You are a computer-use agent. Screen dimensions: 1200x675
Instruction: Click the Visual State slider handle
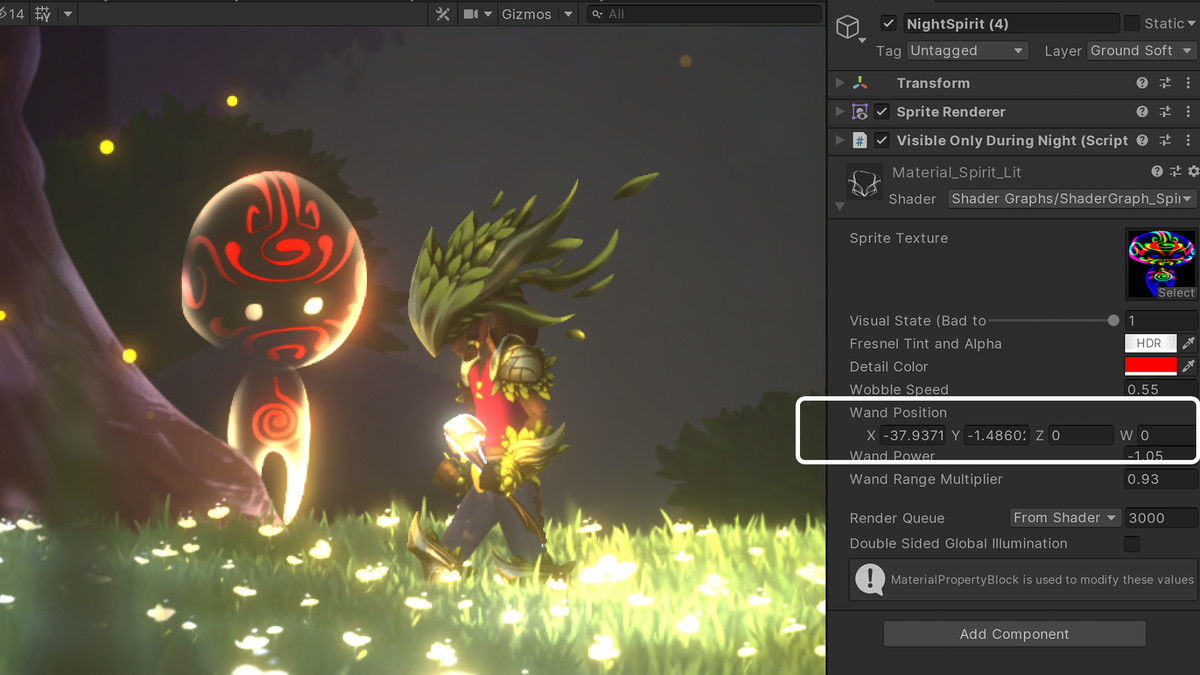tap(1114, 321)
